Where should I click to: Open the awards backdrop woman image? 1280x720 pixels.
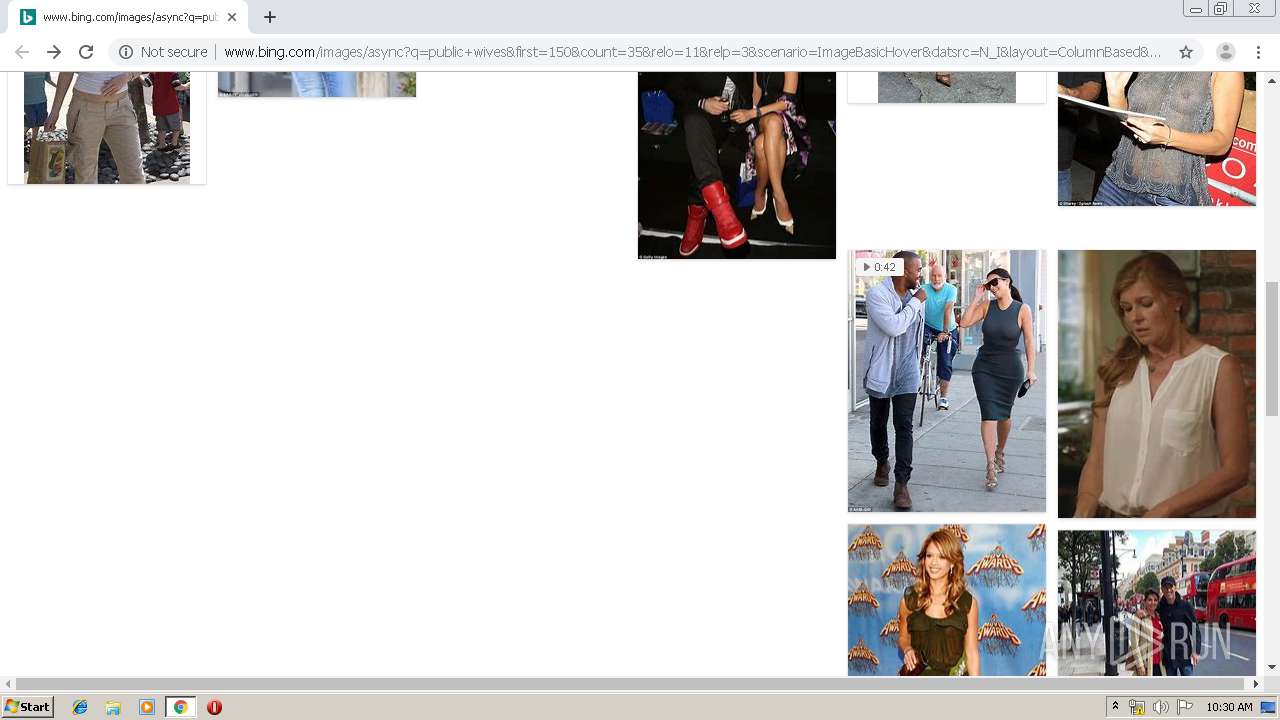(947, 600)
